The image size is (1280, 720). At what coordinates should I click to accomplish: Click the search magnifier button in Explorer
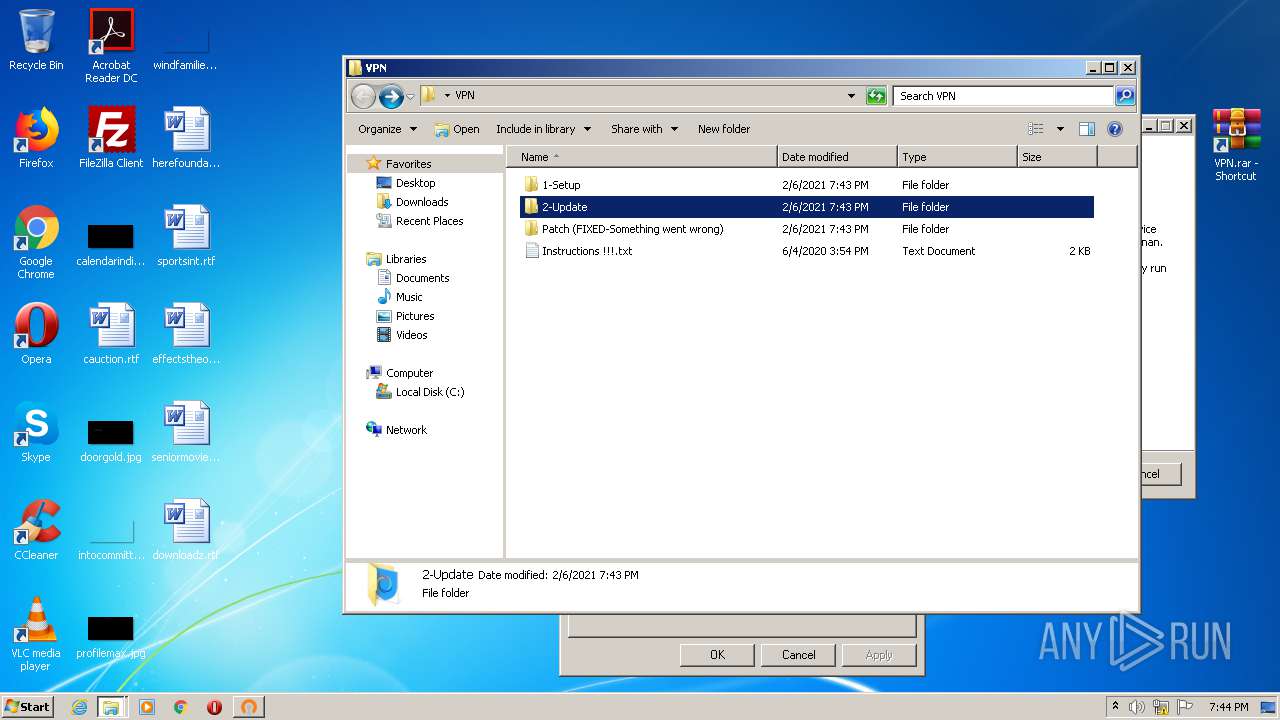1125,96
